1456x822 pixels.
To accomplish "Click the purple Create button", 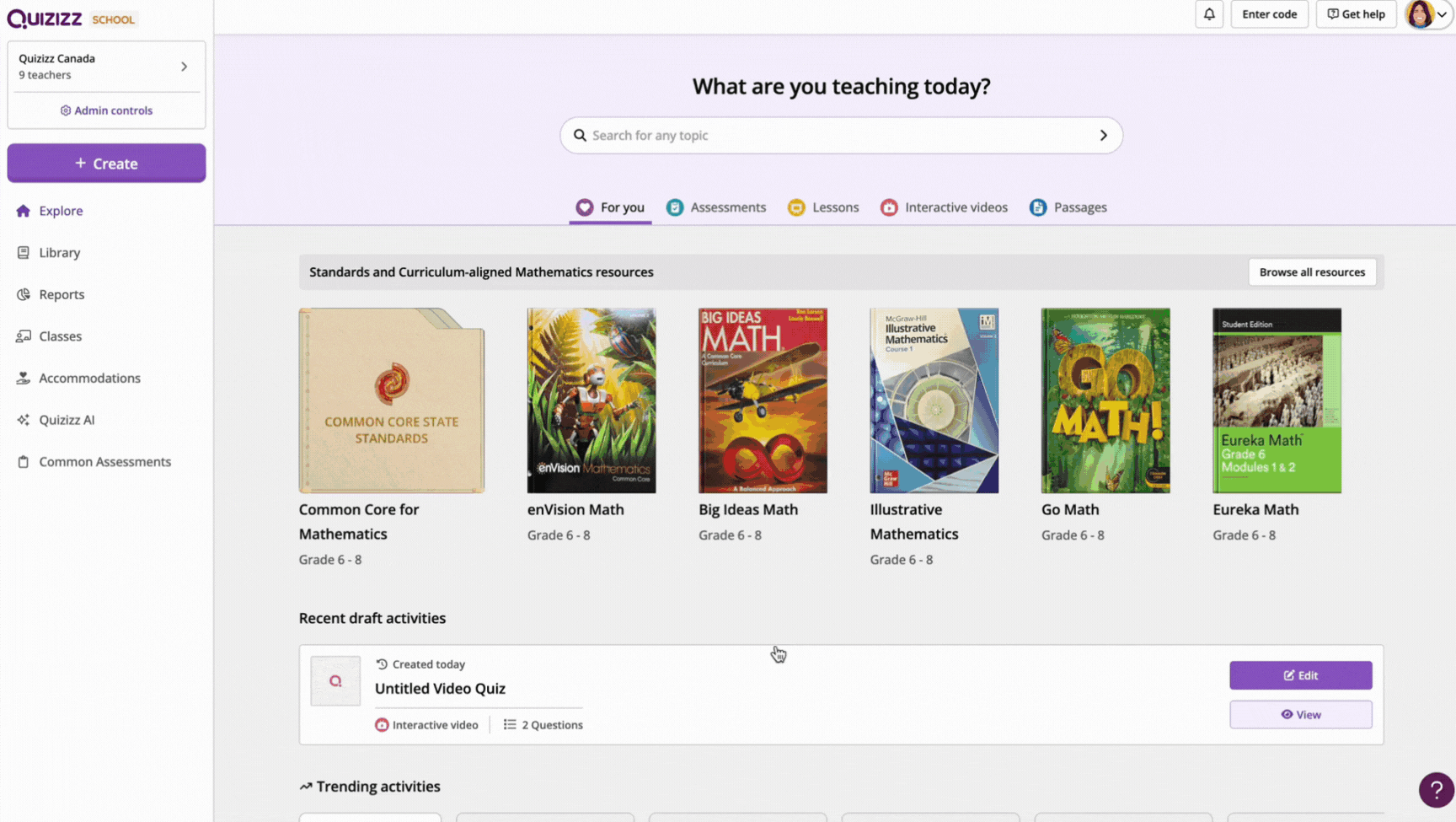I will coord(106,164).
